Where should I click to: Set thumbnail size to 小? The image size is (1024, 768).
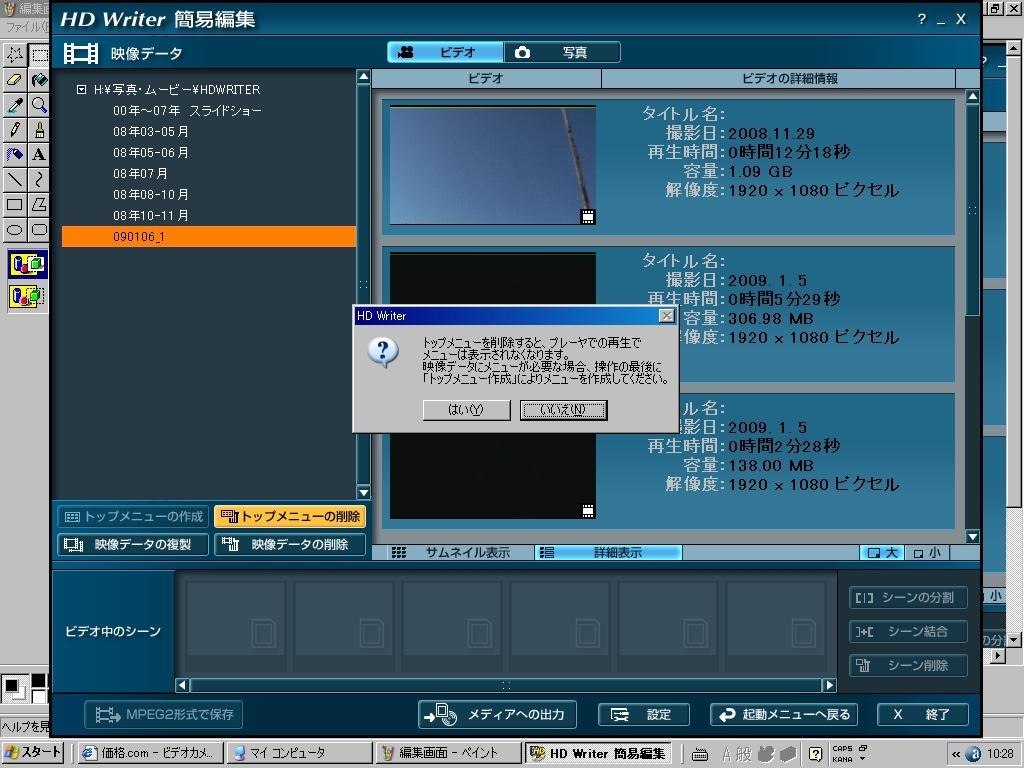pyautogui.click(x=927, y=552)
